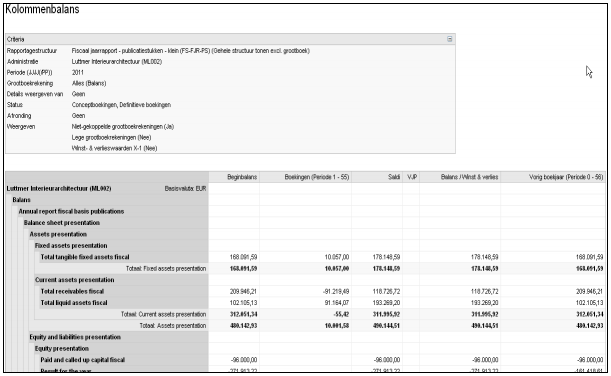Select Annual report fiscal basis publications row

(71, 211)
